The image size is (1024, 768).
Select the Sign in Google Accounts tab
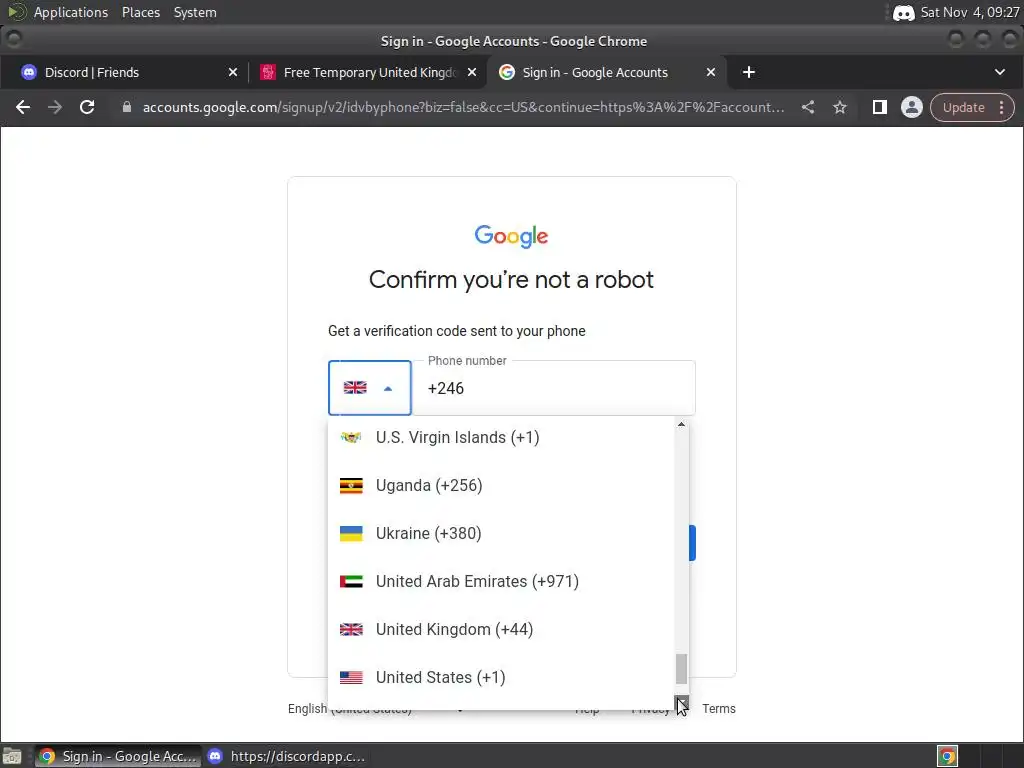point(606,72)
